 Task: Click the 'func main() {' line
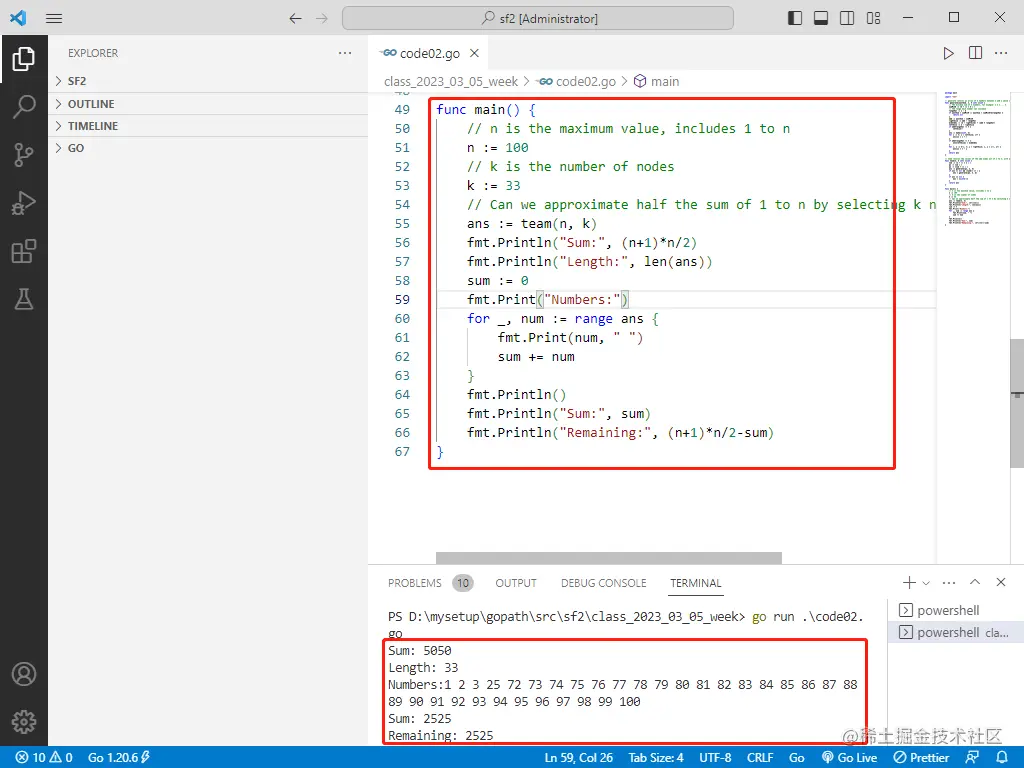[x=486, y=110]
